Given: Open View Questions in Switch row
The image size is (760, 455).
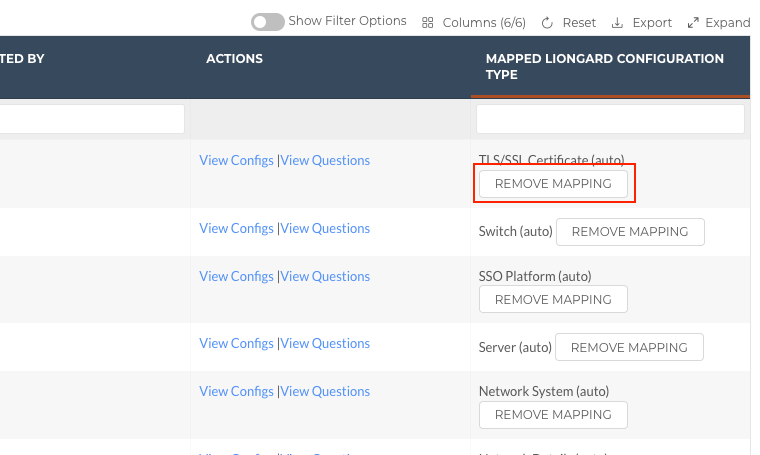Looking at the screenshot, I should coord(325,228).
